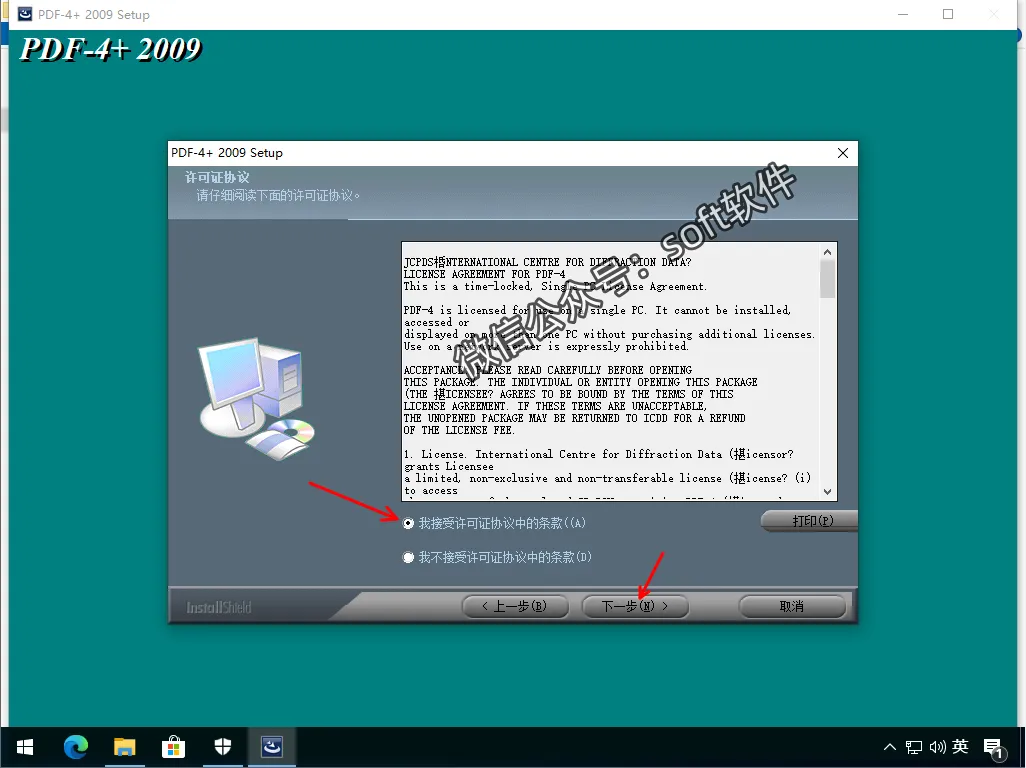Screen dimensions: 1026x768
Task: Close the PDF-4+ 2009 Setup dialog
Action: click(x=843, y=153)
